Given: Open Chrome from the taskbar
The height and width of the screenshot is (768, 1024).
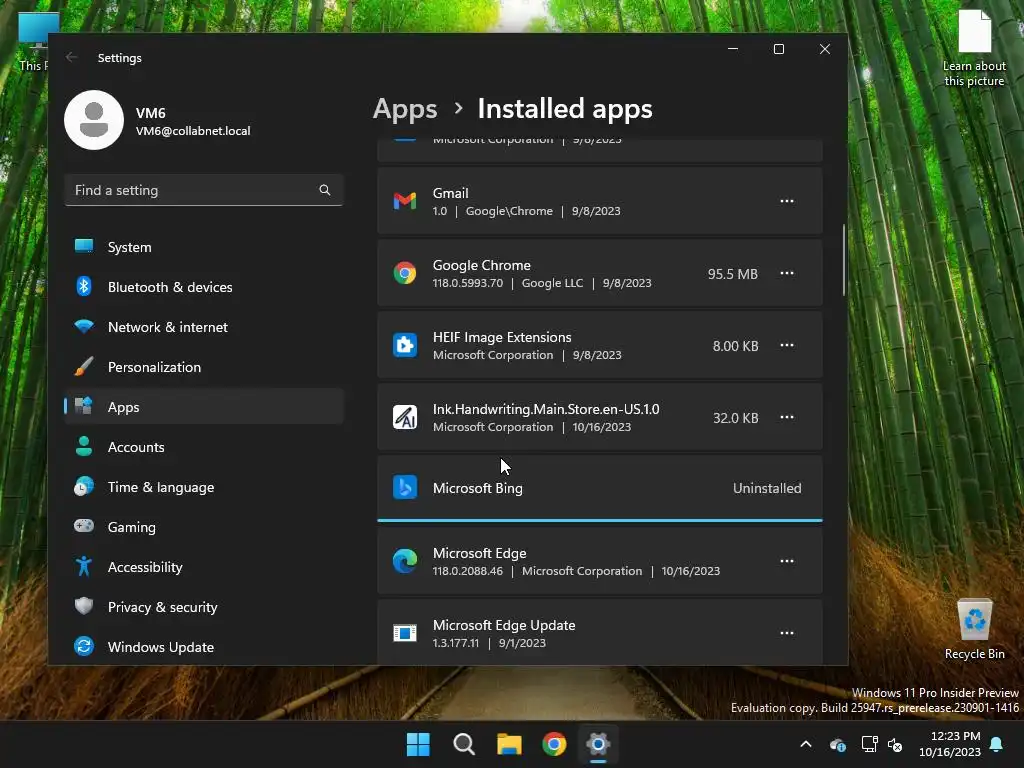Looking at the screenshot, I should [554, 744].
